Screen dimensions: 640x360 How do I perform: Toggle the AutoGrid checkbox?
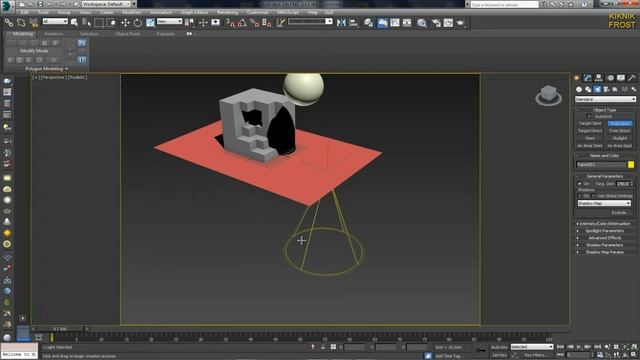click(x=589, y=117)
